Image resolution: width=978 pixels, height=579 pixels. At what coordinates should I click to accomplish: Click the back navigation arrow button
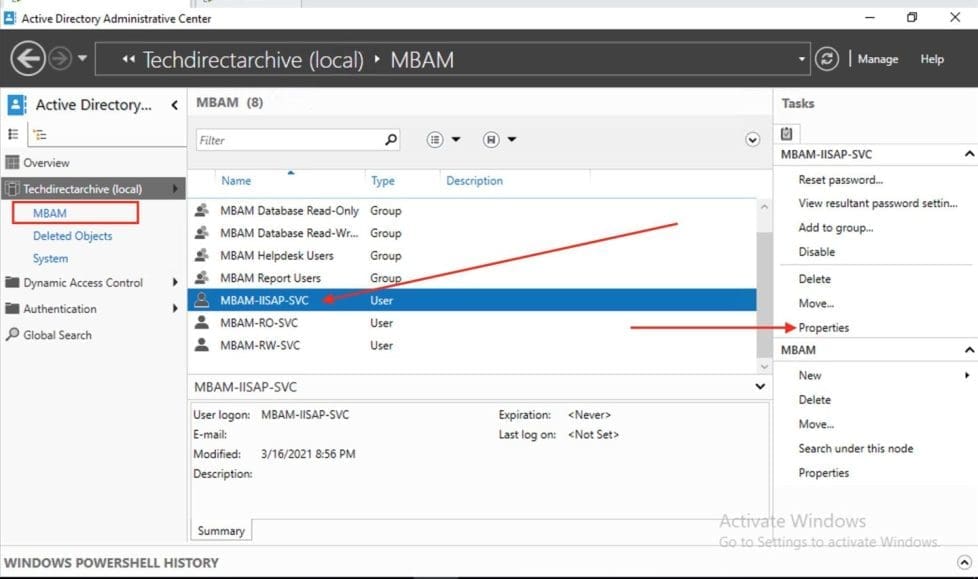[x=28, y=59]
